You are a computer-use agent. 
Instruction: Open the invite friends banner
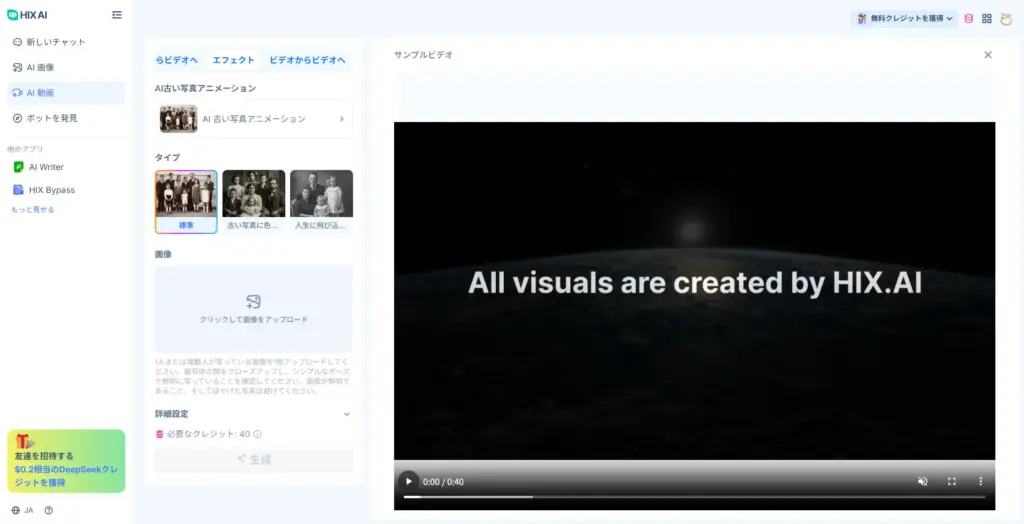pos(66,461)
